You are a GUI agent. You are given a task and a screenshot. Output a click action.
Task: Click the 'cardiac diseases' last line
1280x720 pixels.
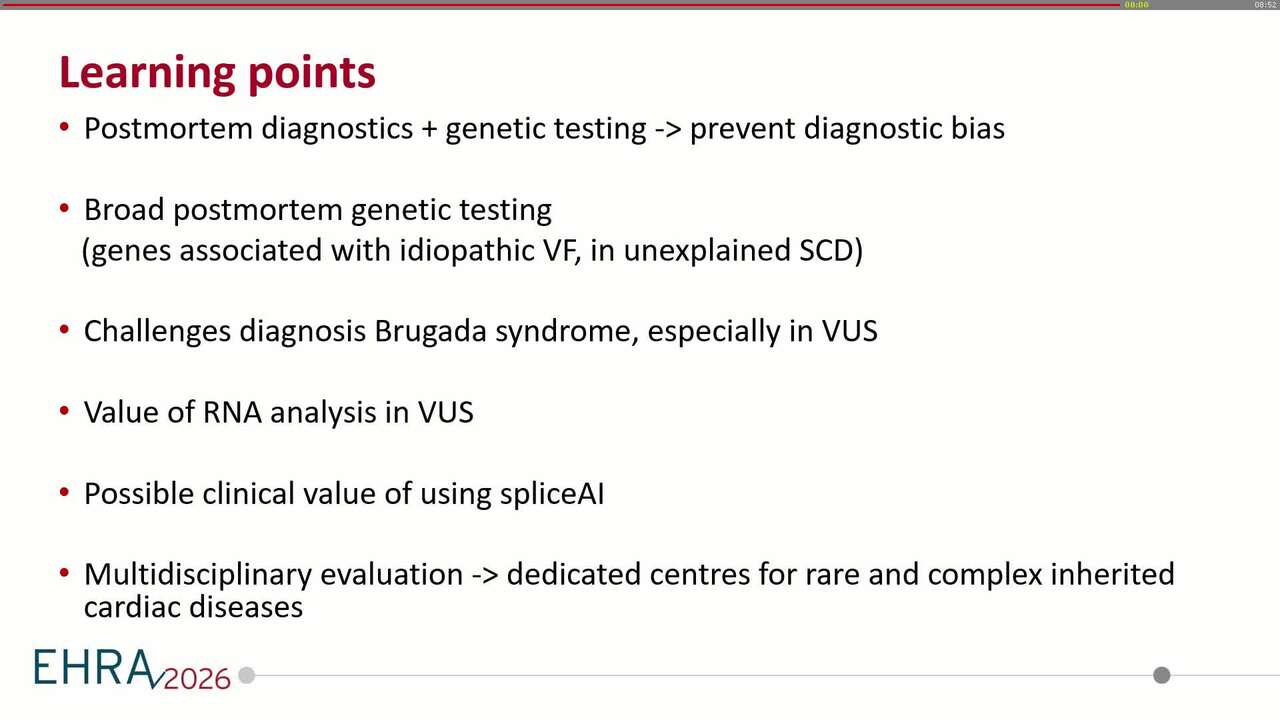[193, 606]
